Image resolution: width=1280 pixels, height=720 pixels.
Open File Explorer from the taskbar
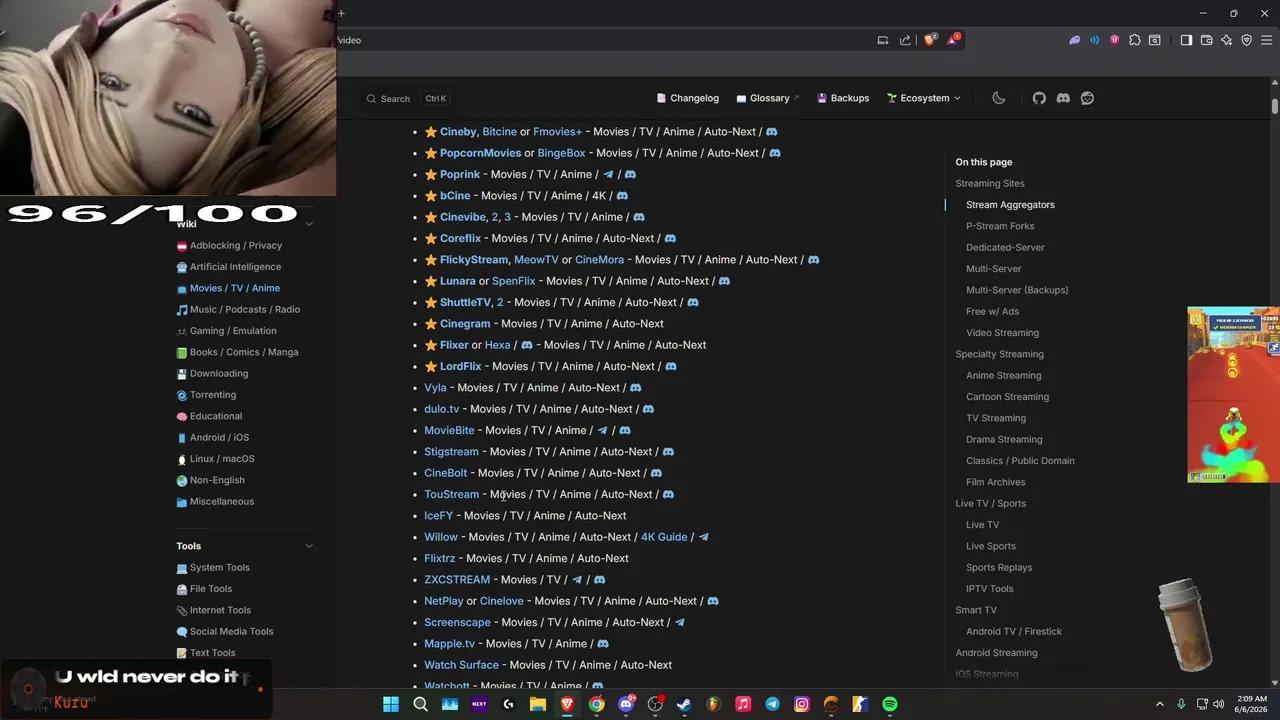[537, 704]
